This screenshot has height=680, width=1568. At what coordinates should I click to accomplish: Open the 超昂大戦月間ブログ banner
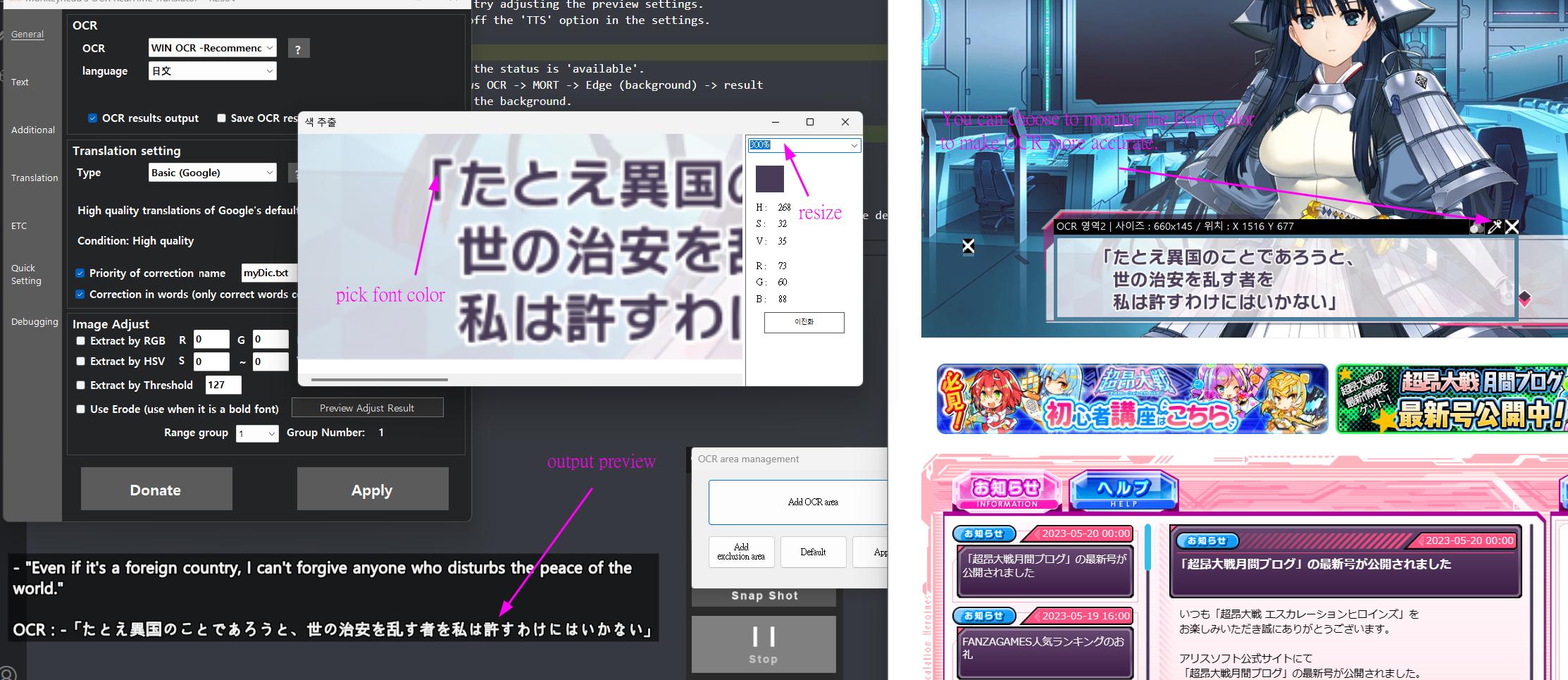[1452, 398]
